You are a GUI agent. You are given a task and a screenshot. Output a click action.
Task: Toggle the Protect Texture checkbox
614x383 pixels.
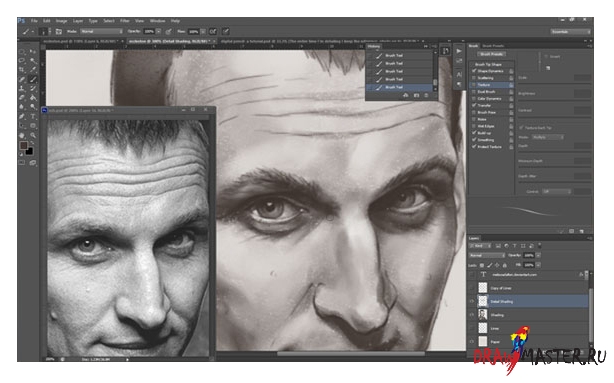(474, 146)
